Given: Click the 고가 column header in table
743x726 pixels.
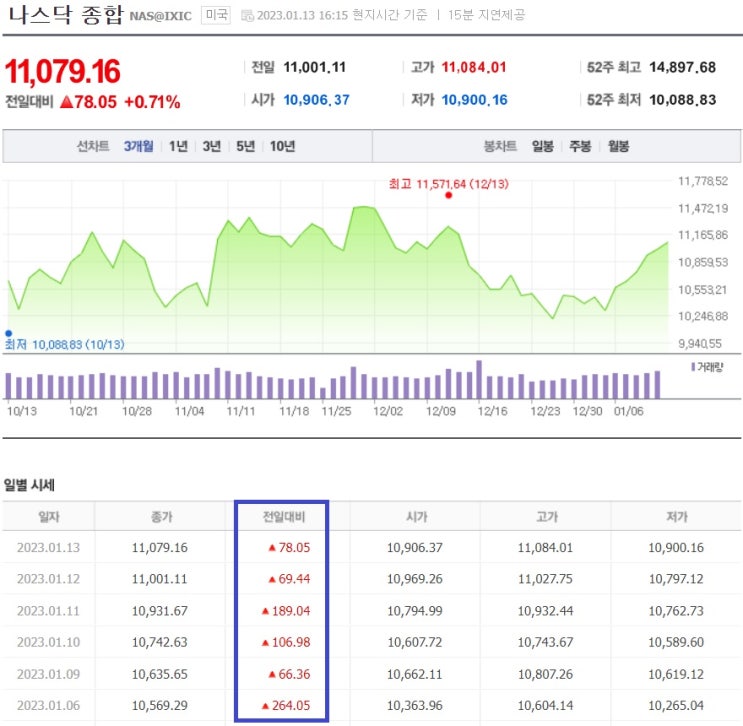Looking at the screenshot, I should click(x=547, y=517).
